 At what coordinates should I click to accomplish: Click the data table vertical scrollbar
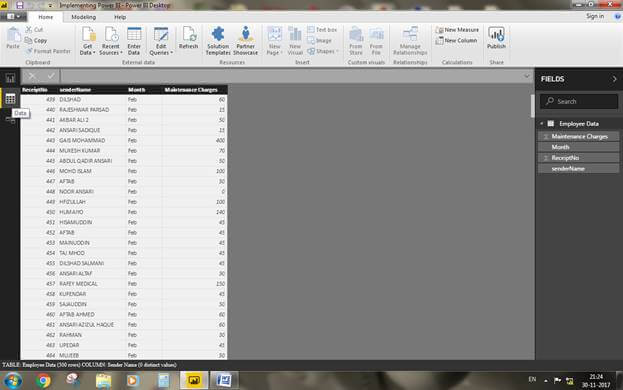[532, 106]
